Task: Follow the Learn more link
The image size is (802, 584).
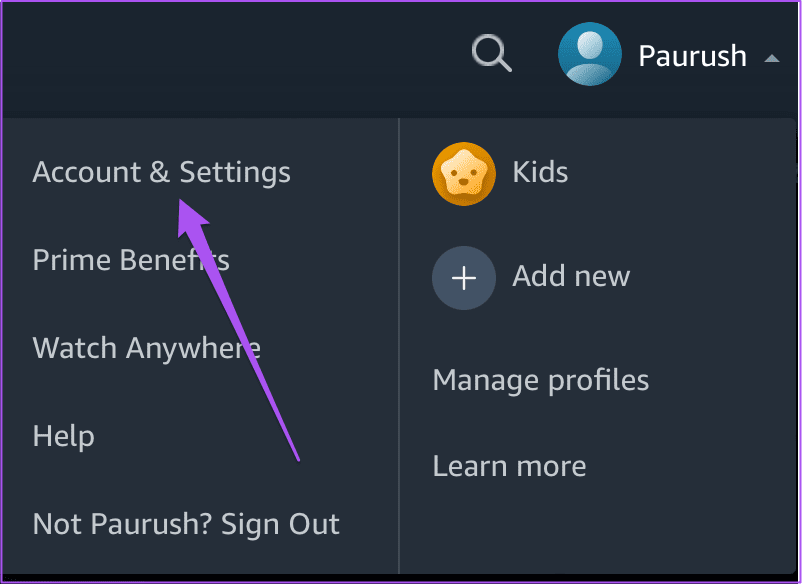Action: click(x=509, y=466)
